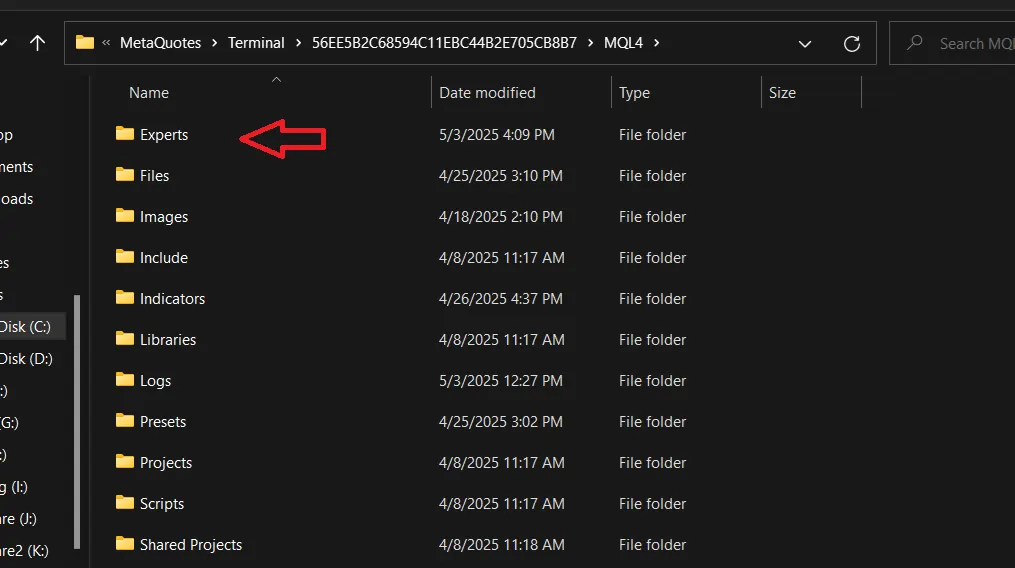Click date 4/8/2025 11:18 AM
The image size is (1015, 568).
click(502, 545)
